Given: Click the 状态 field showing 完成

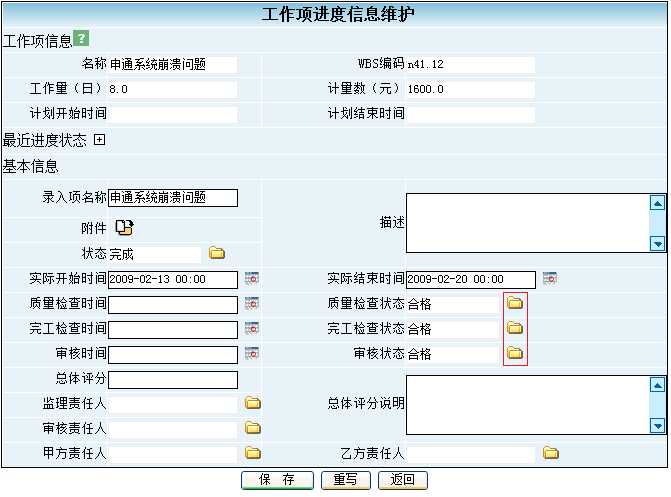Looking at the screenshot, I should click(x=154, y=255).
